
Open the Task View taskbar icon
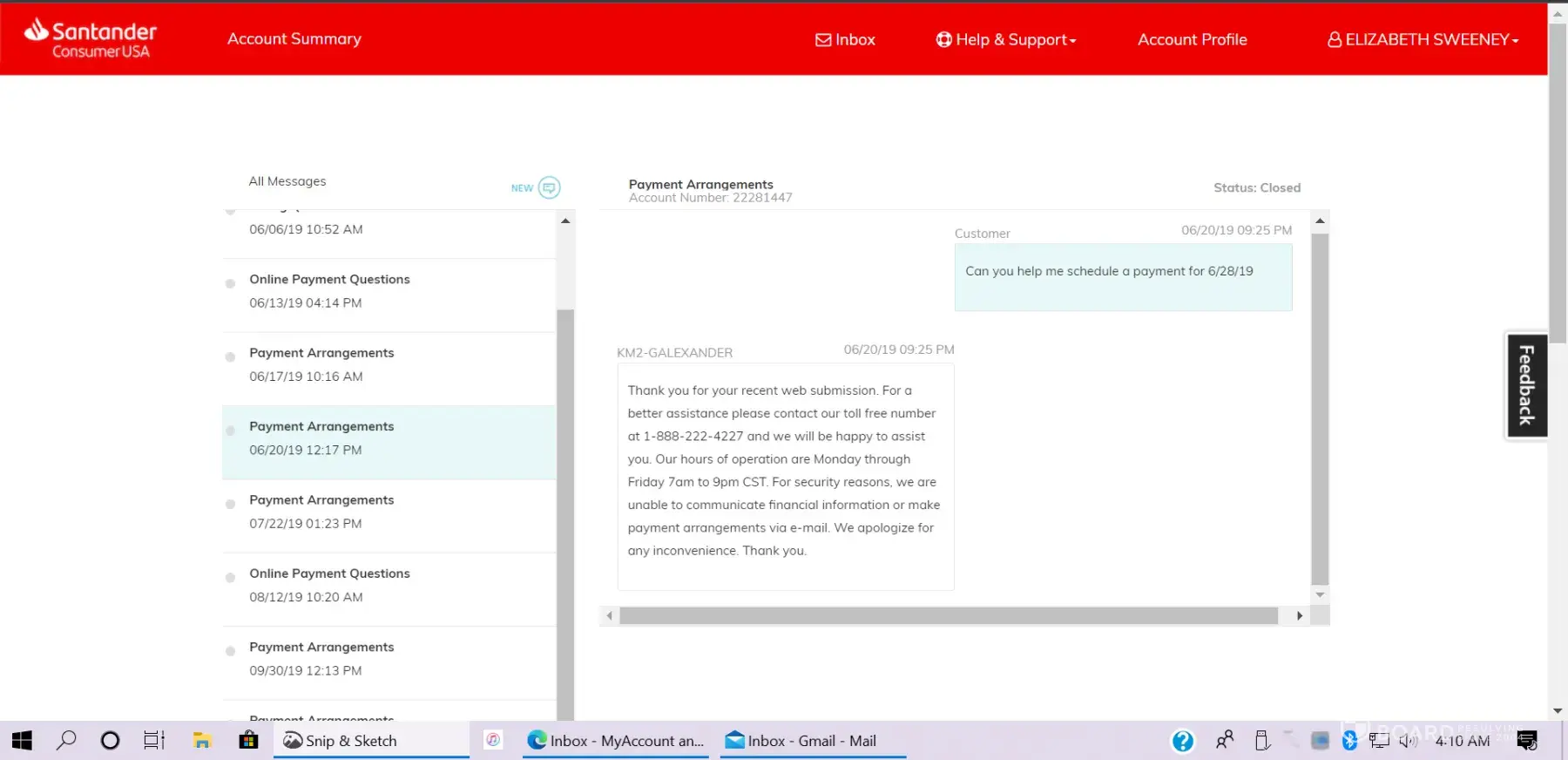[x=154, y=741]
